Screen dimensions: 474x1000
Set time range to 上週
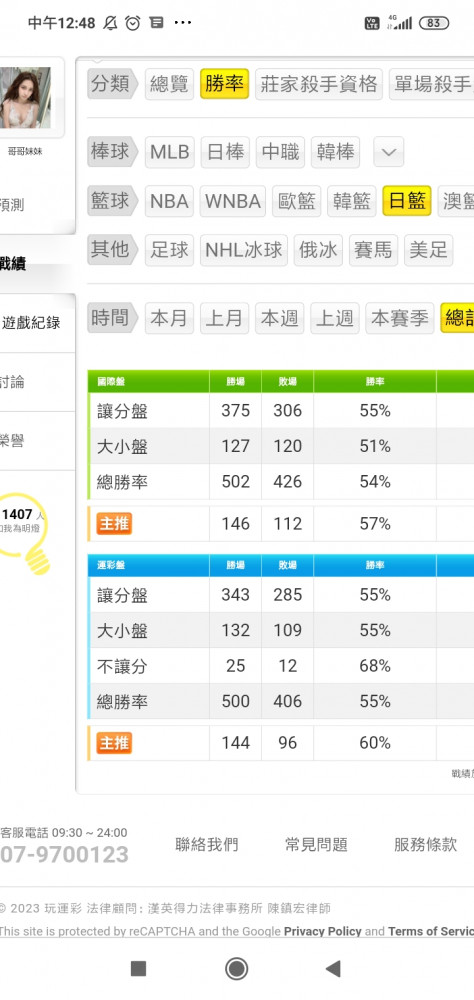click(x=335, y=318)
